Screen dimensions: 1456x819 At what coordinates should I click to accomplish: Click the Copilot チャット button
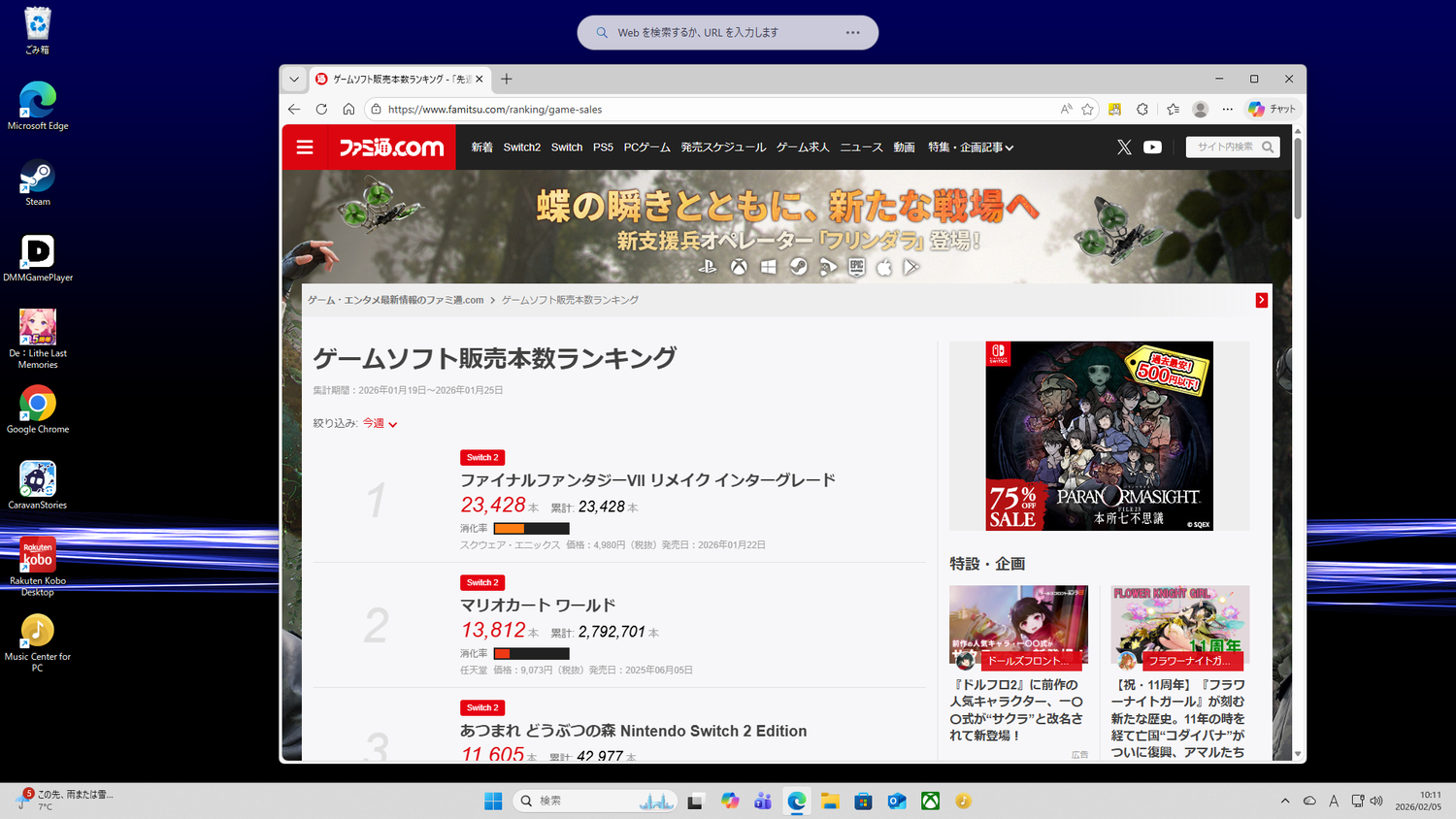point(1273,110)
